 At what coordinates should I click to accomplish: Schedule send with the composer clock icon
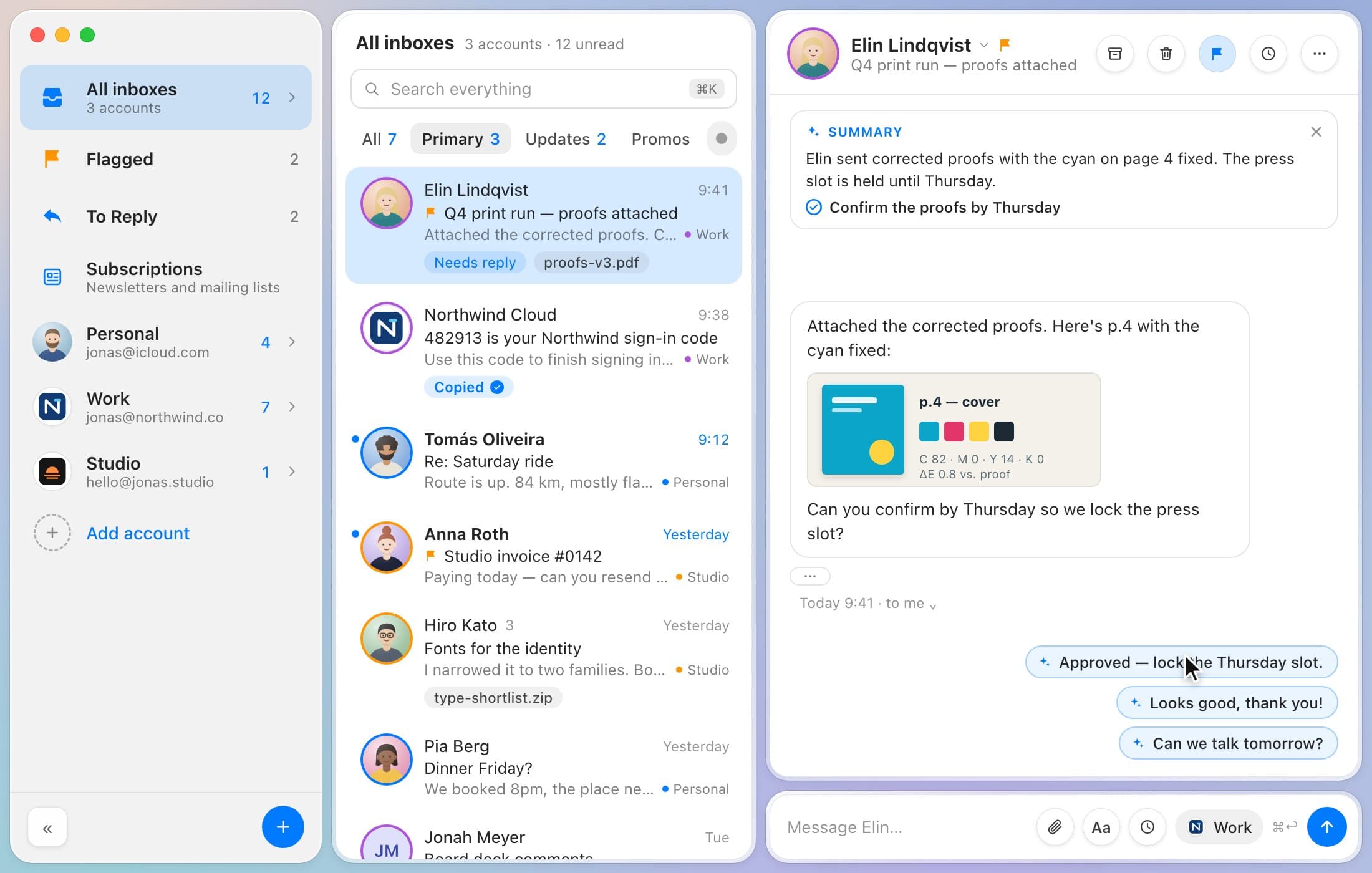tap(1147, 827)
